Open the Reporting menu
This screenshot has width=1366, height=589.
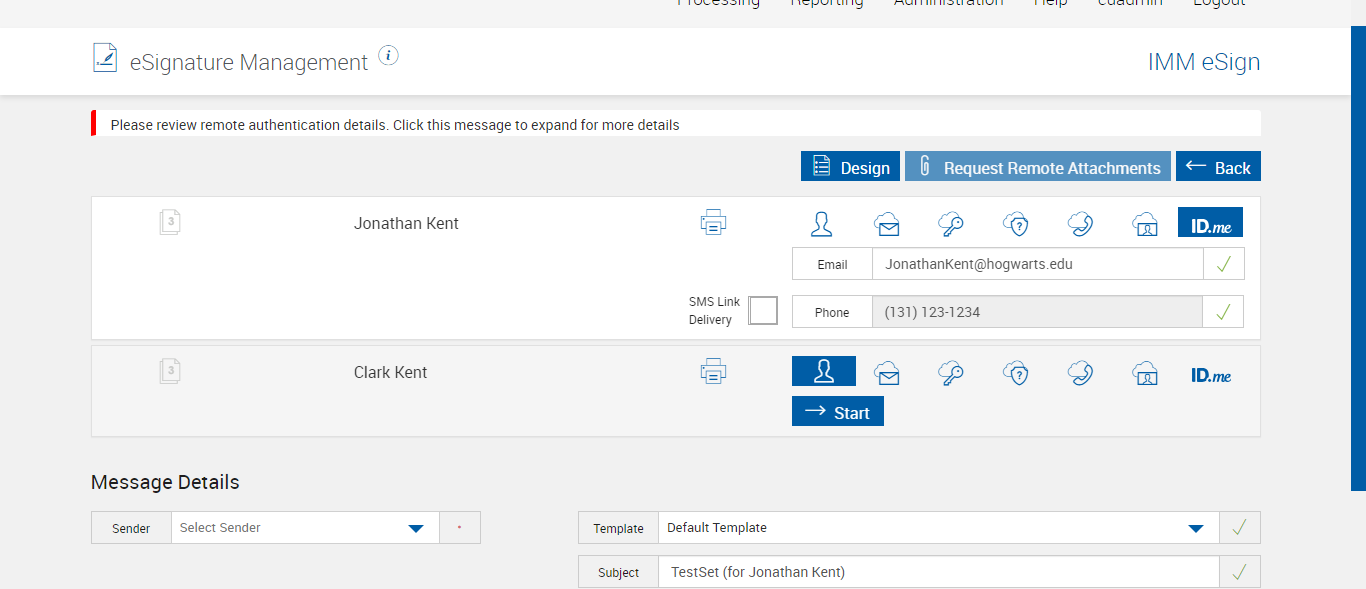pos(826,4)
